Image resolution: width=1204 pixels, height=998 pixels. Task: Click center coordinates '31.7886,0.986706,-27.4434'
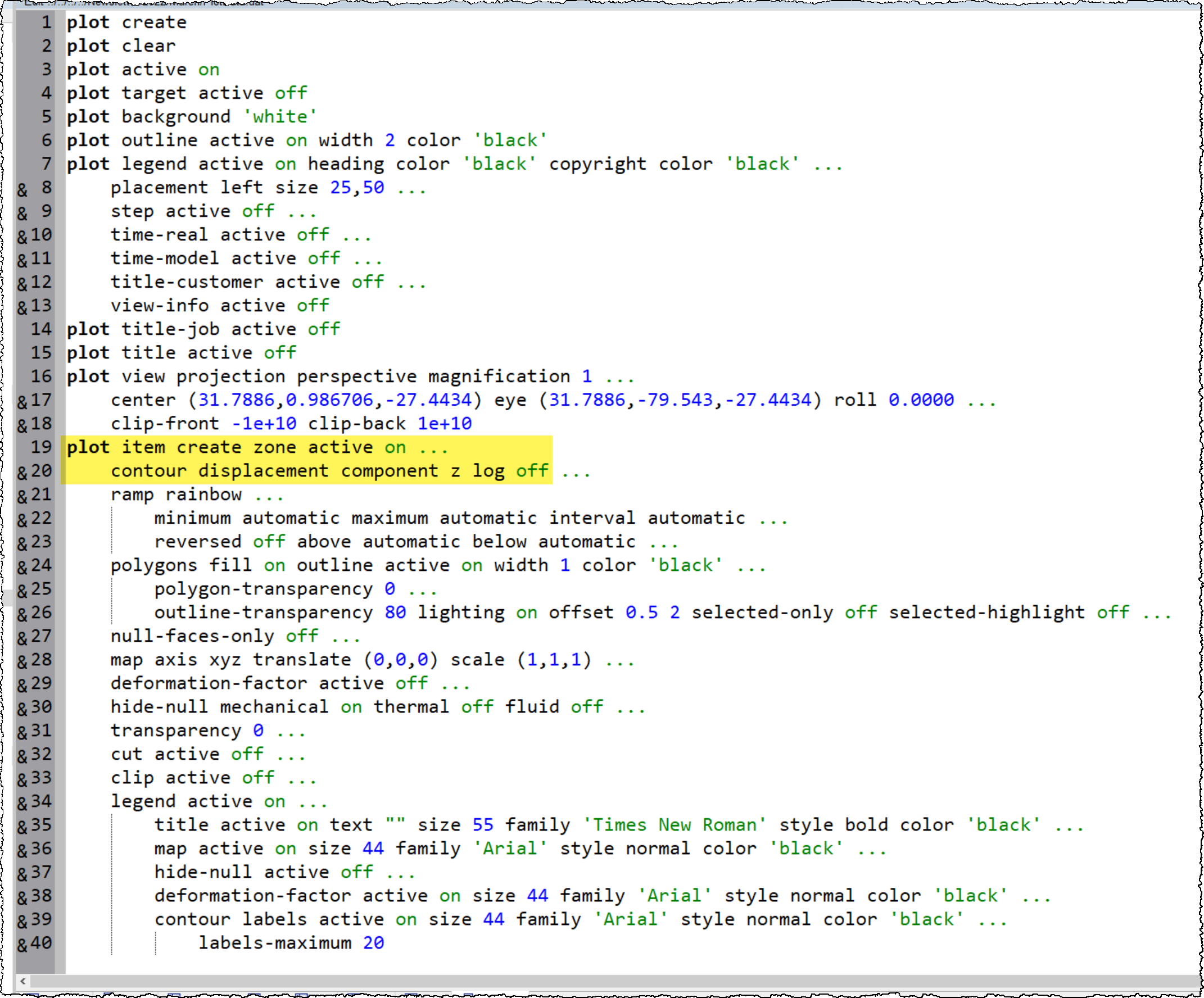click(x=335, y=400)
